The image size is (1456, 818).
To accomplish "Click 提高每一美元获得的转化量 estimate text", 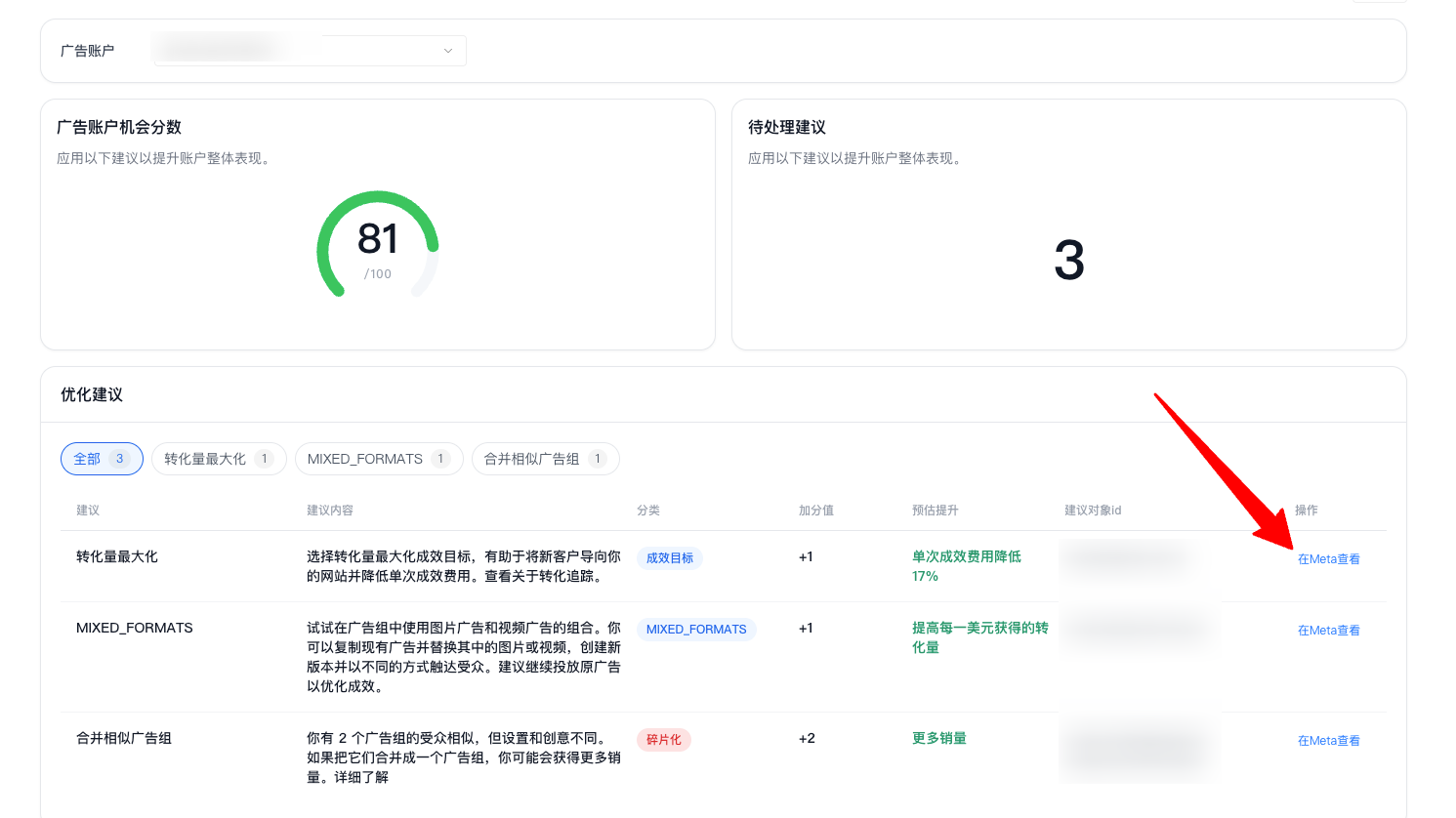I will [x=980, y=637].
